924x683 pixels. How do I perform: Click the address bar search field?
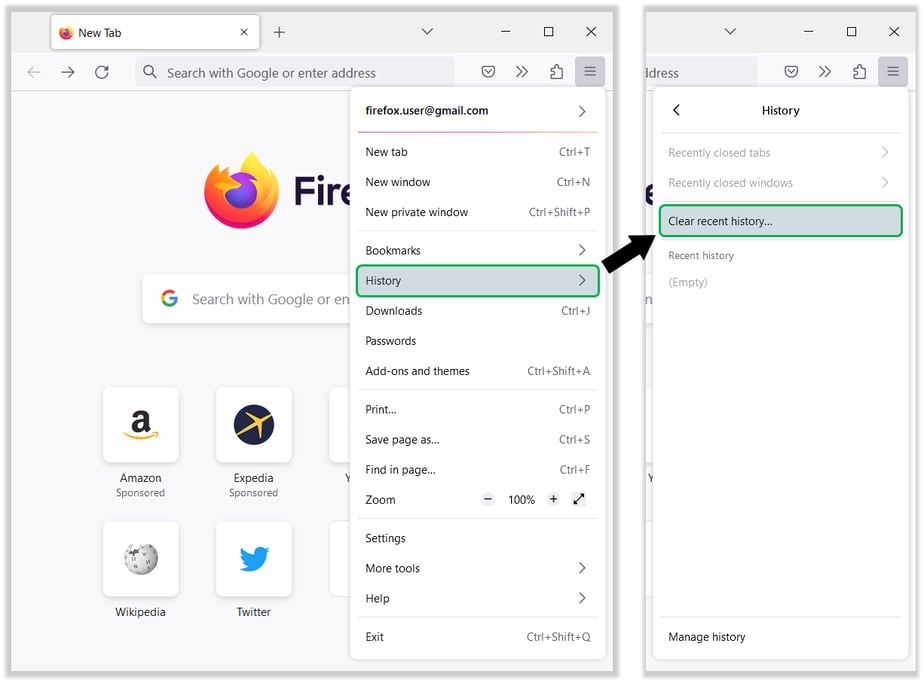click(300, 72)
